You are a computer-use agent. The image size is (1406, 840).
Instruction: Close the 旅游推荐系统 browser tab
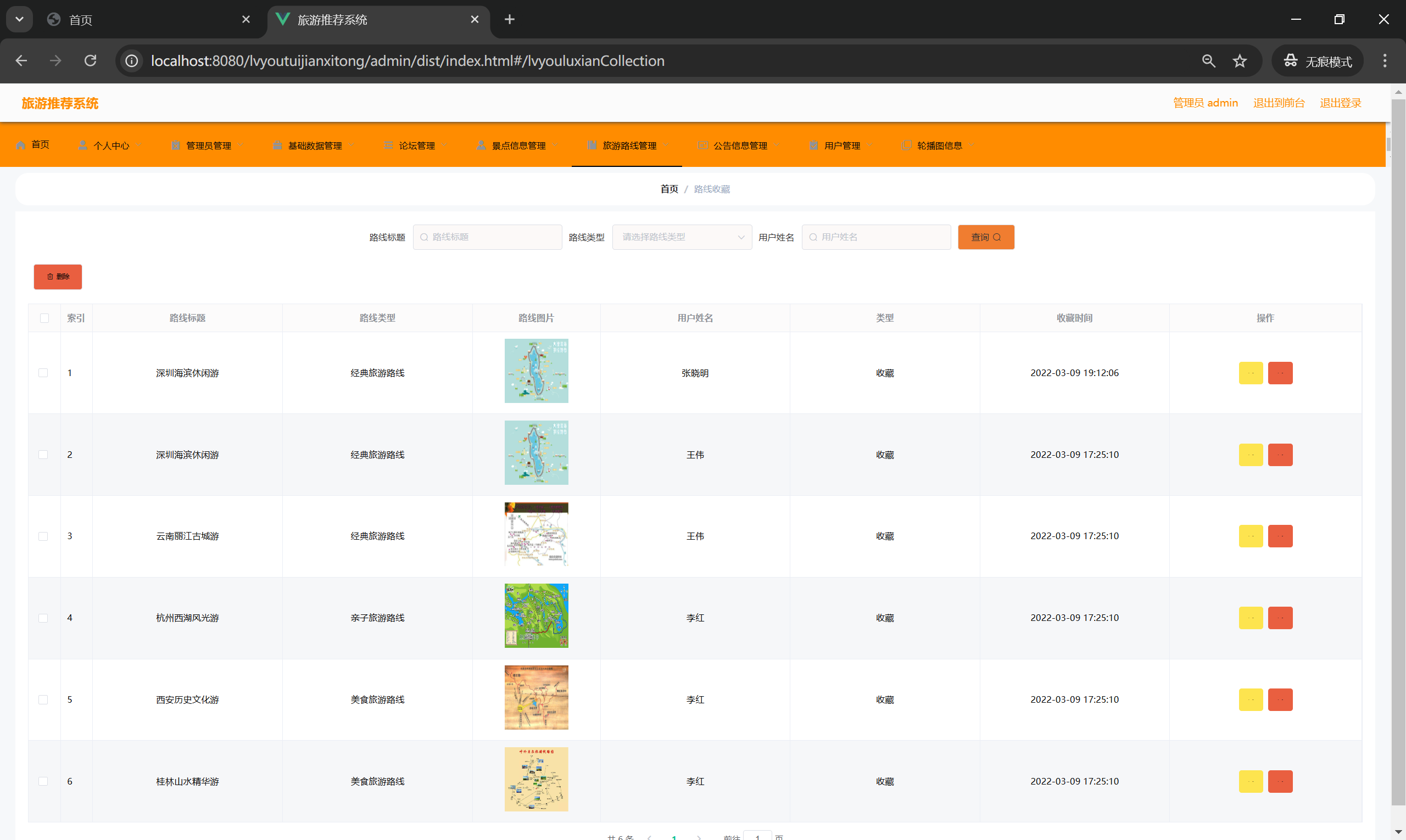pos(475,19)
